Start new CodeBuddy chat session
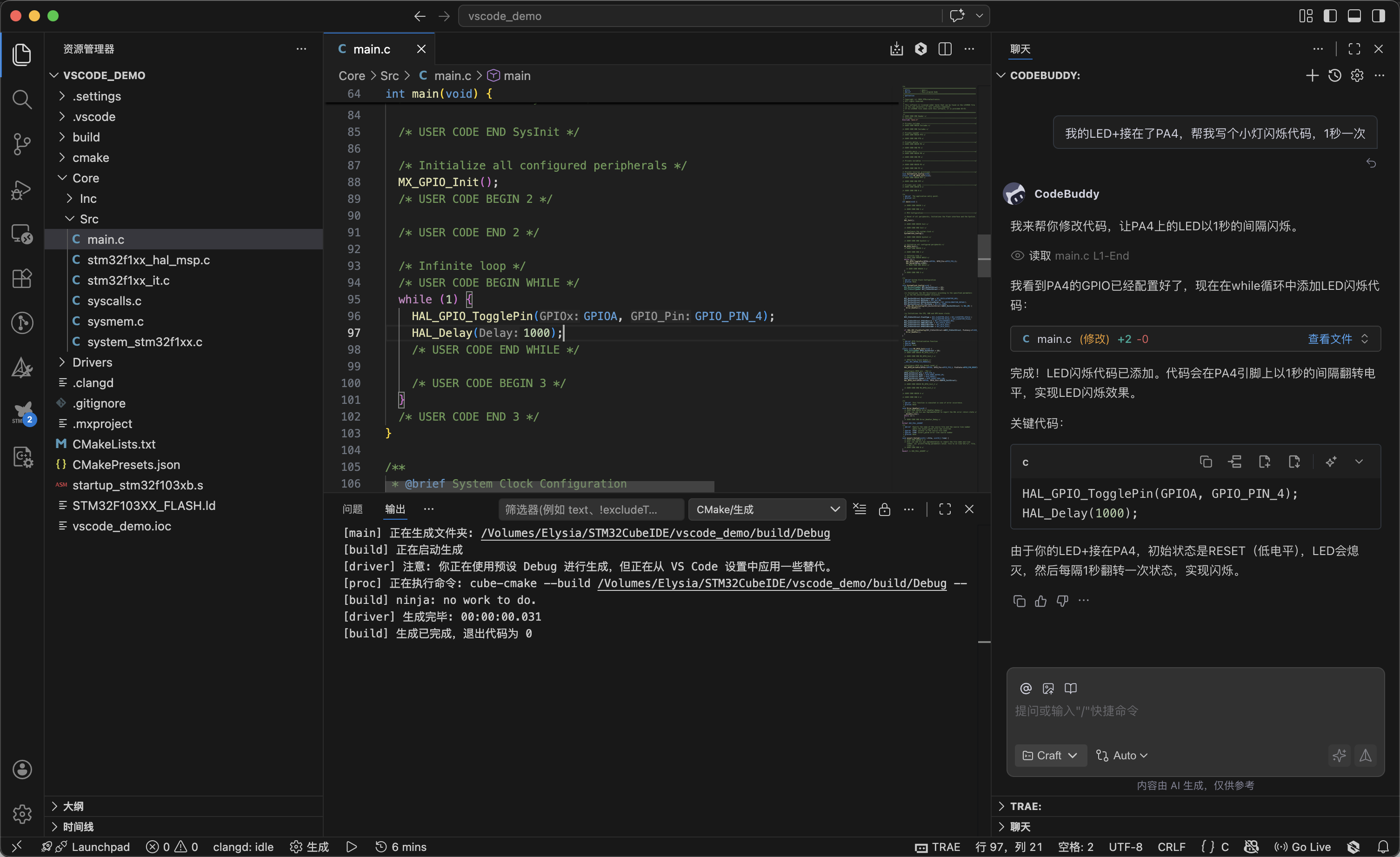The height and width of the screenshot is (857, 1400). [1313, 75]
